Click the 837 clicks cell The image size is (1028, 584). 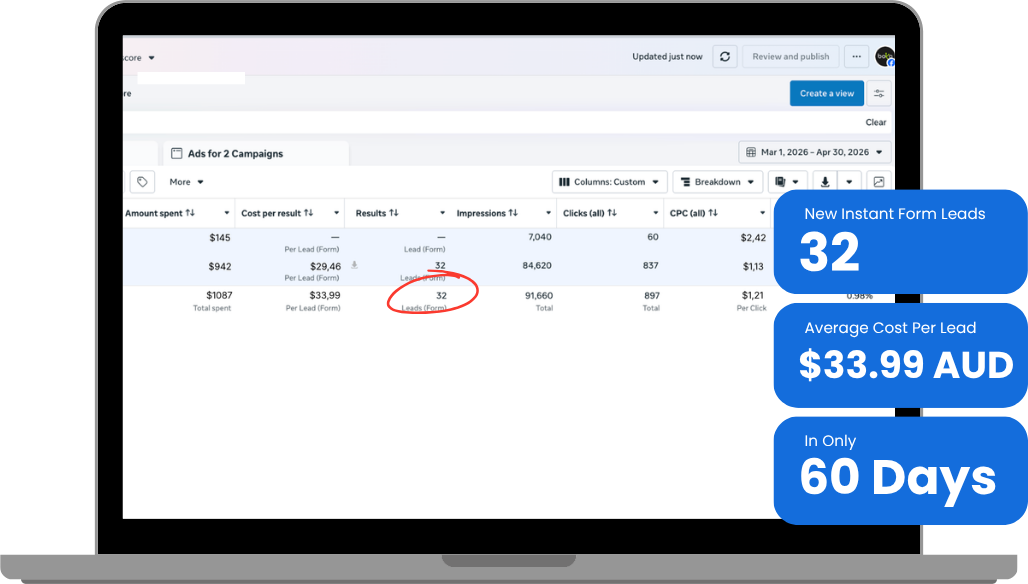click(650, 265)
